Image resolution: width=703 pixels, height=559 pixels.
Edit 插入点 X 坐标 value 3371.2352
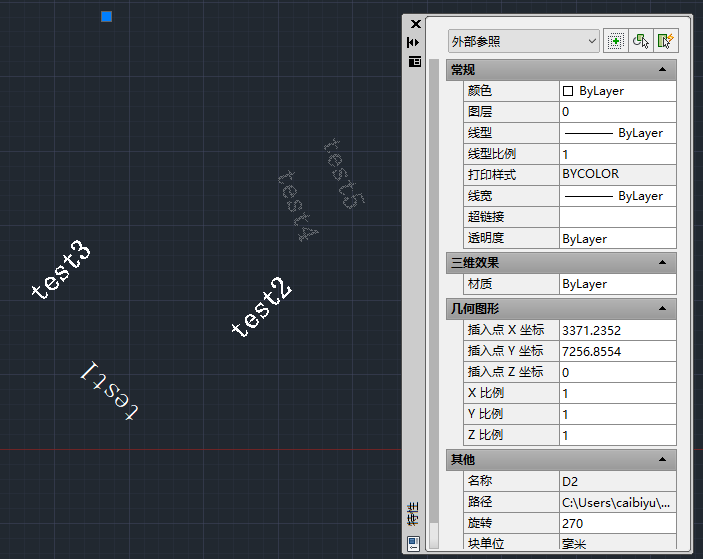617,330
